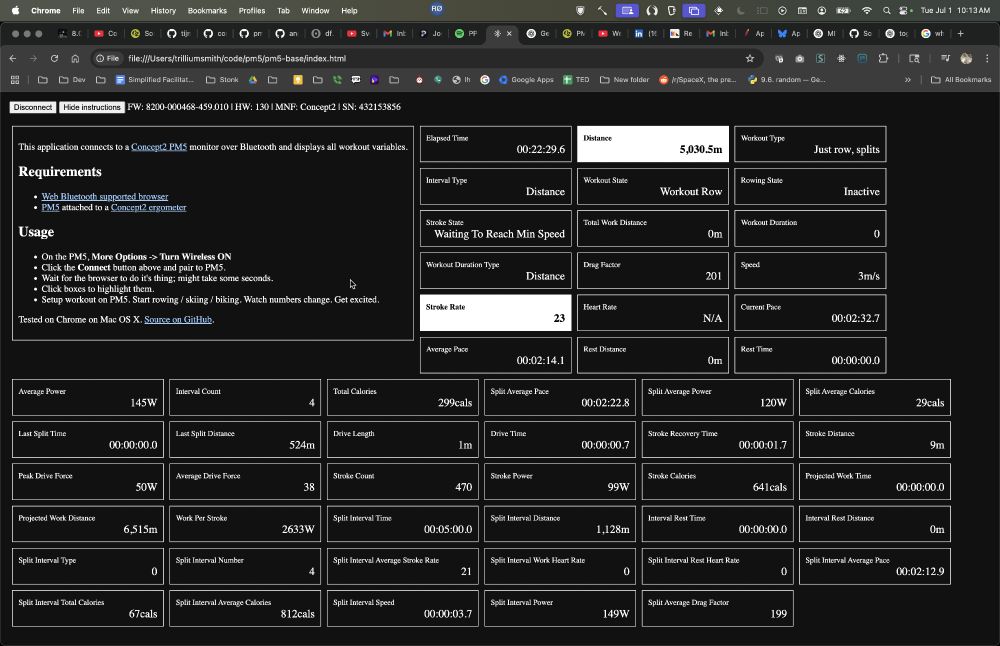The height and width of the screenshot is (646, 1000).
Task: Open the Bookmarks menu in menu bar
Action: 207,10
